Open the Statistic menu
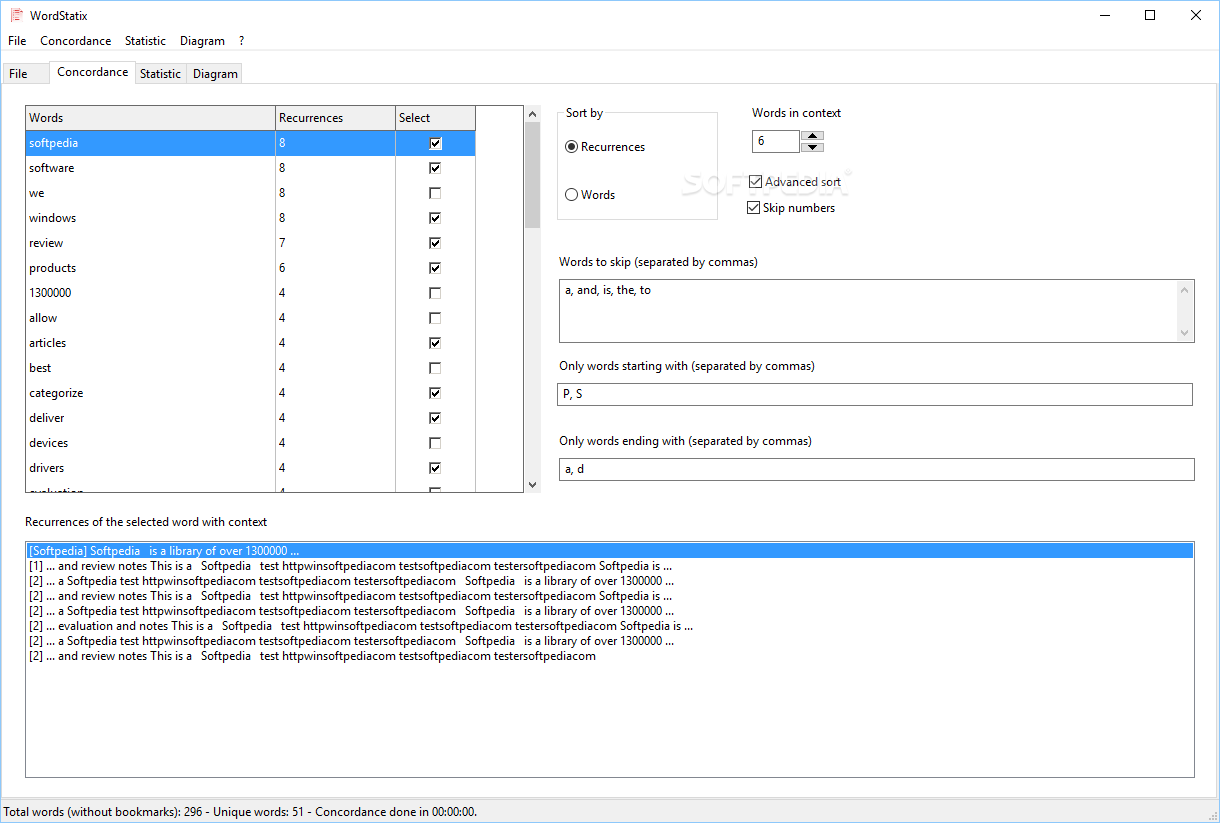Viewport: 1220px width, 823px height. [x=145, y=41]
